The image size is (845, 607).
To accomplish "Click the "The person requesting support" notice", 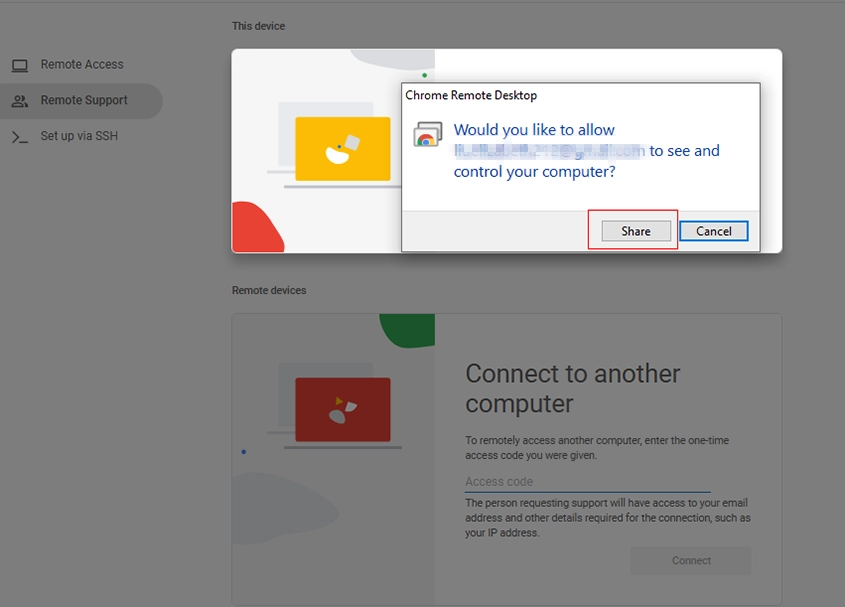I will click(608, 518).
